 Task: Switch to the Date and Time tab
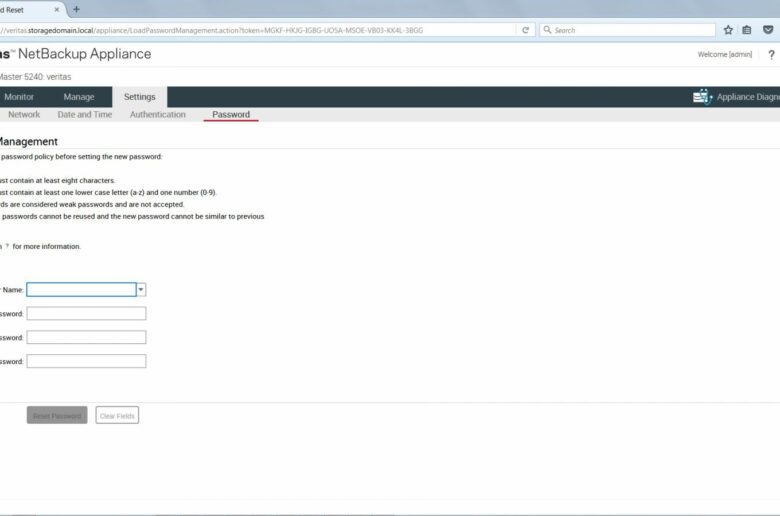pos(85,114)
